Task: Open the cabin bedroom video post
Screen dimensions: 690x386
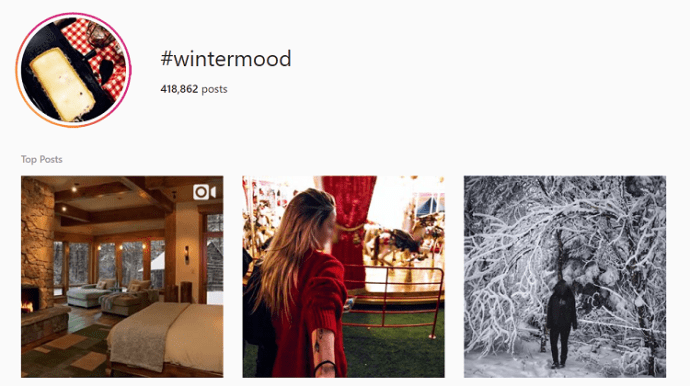Action: coord(122,276)
